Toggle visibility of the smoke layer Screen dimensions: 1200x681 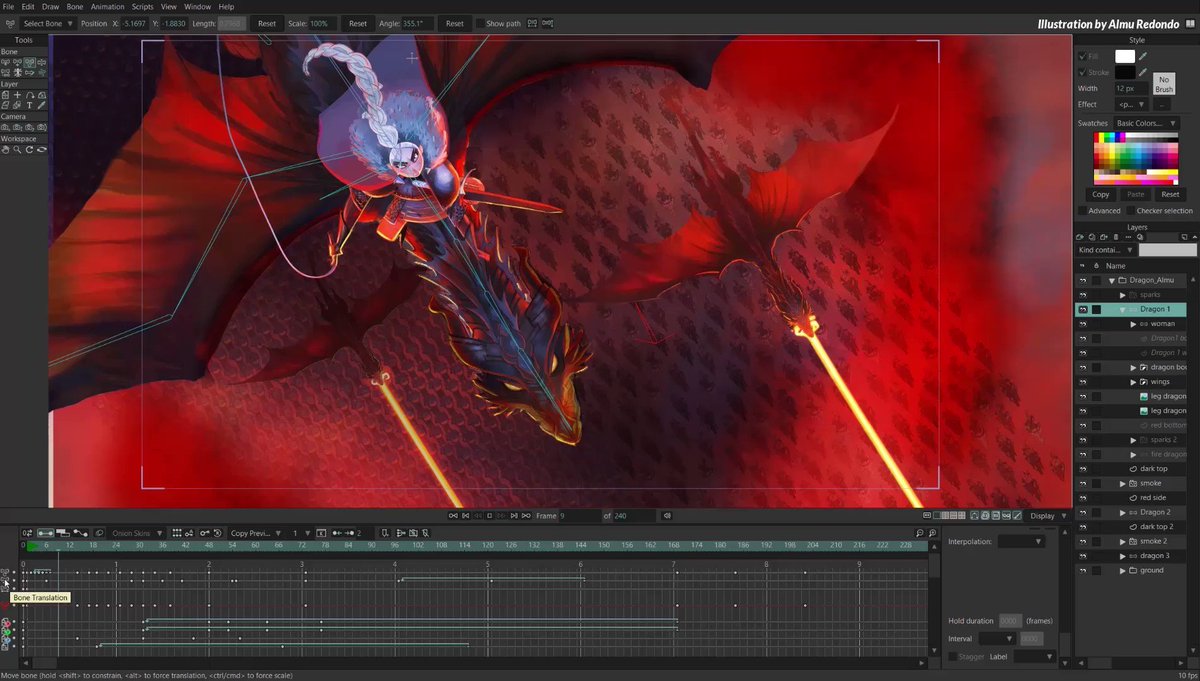[1082, 483]
